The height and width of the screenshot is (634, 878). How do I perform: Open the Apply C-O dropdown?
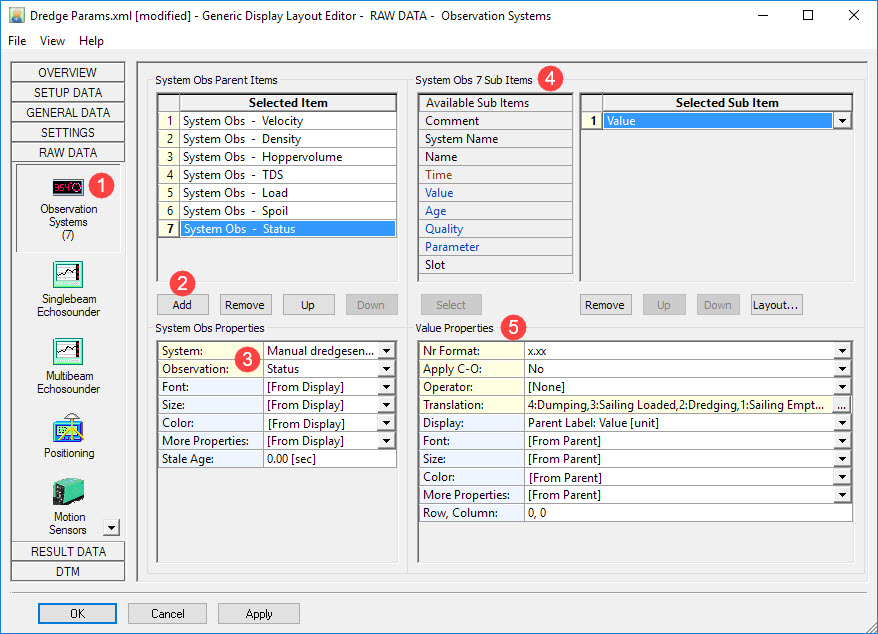coord(842,369)
